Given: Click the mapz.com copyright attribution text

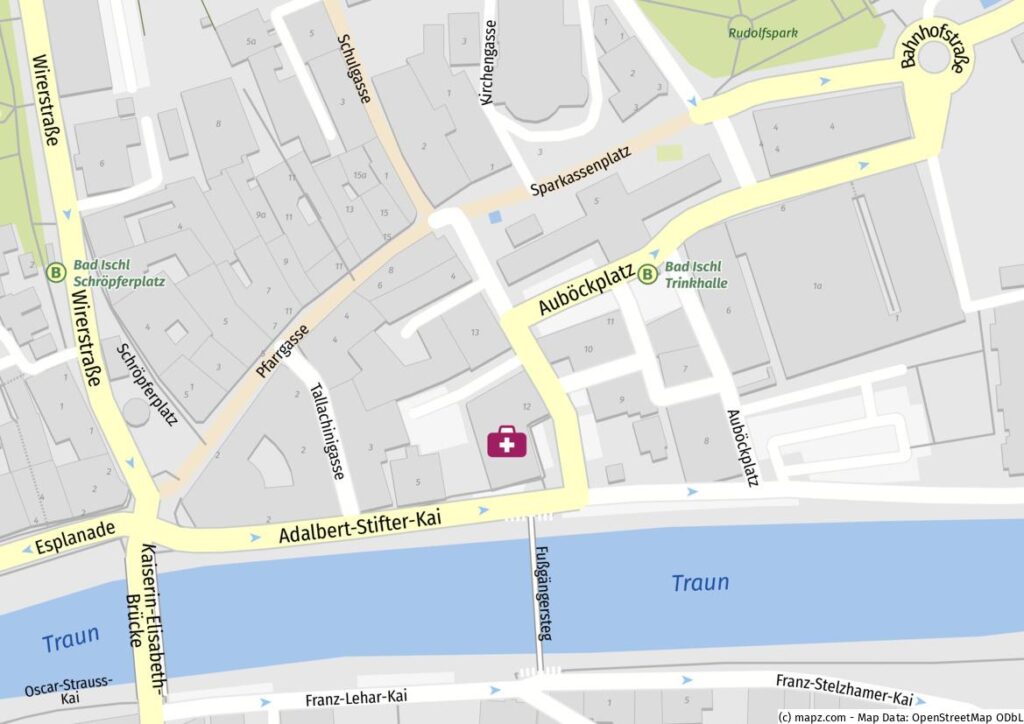Looking at the screenshot, I should click(901, 717).
